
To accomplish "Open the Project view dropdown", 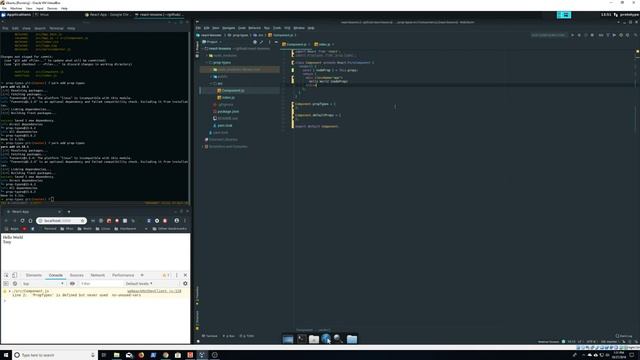I will point(212,42).
